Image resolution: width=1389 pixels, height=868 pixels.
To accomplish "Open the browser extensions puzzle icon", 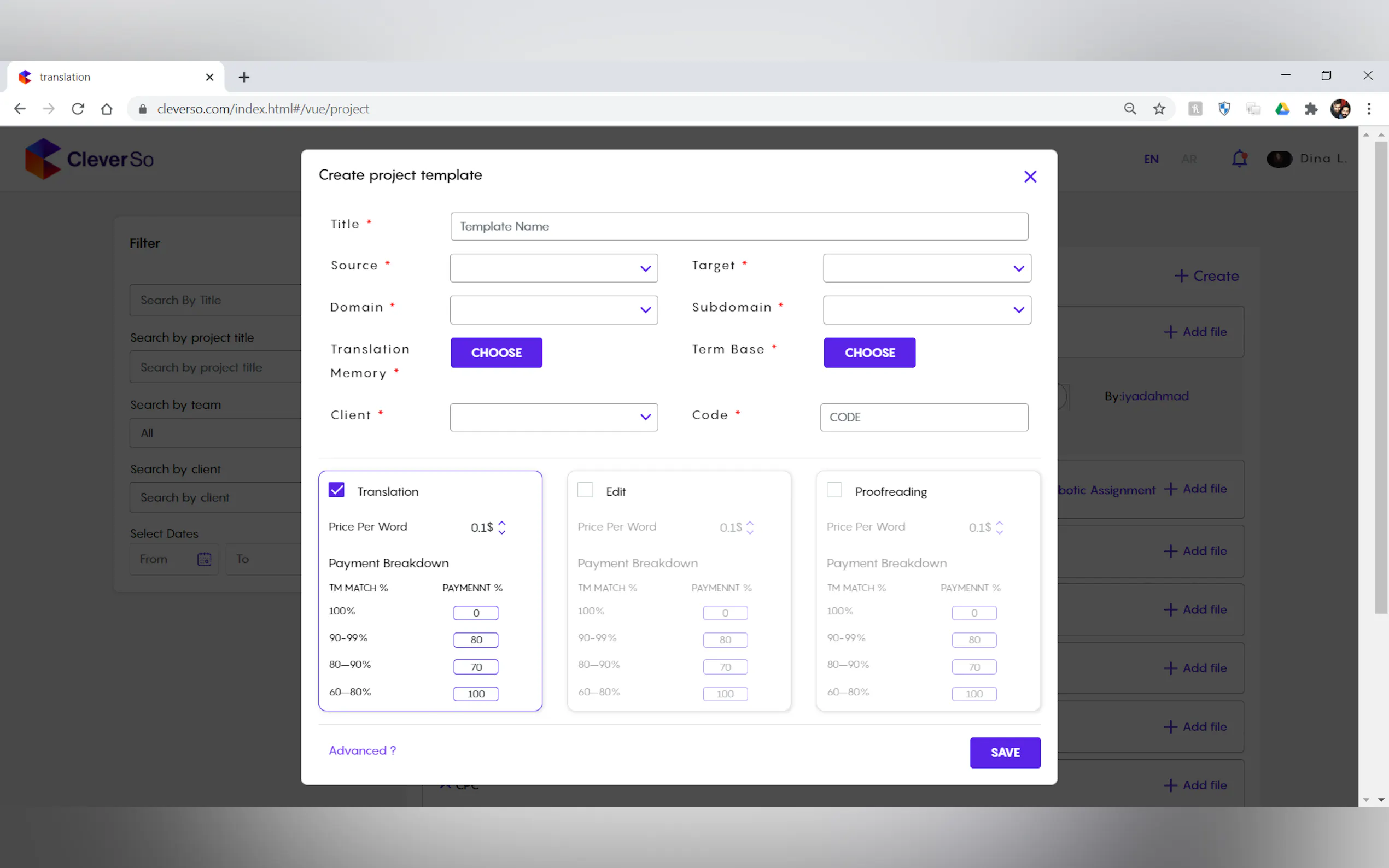I will [1310, 109].
